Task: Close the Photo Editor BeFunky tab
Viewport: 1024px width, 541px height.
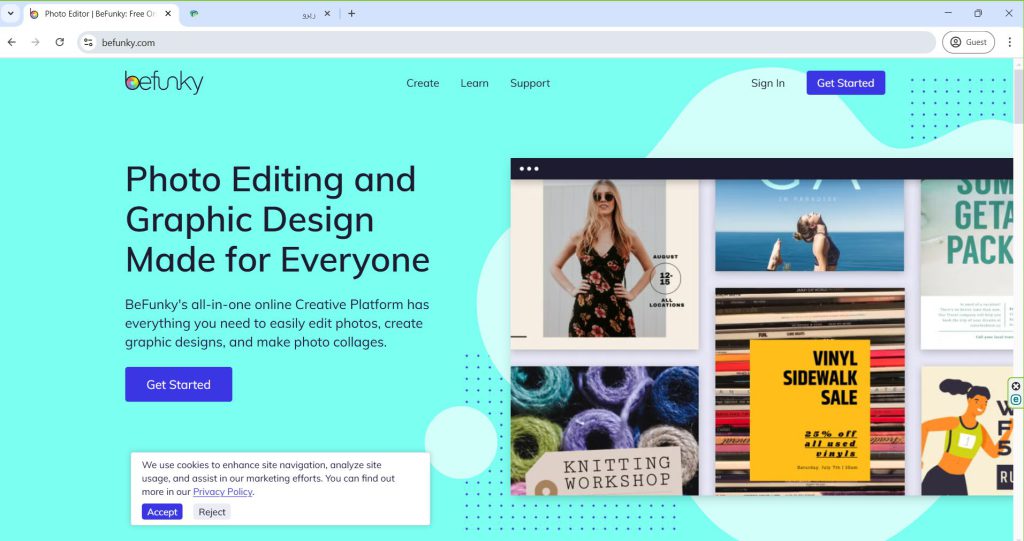Action: coord(168,13)
